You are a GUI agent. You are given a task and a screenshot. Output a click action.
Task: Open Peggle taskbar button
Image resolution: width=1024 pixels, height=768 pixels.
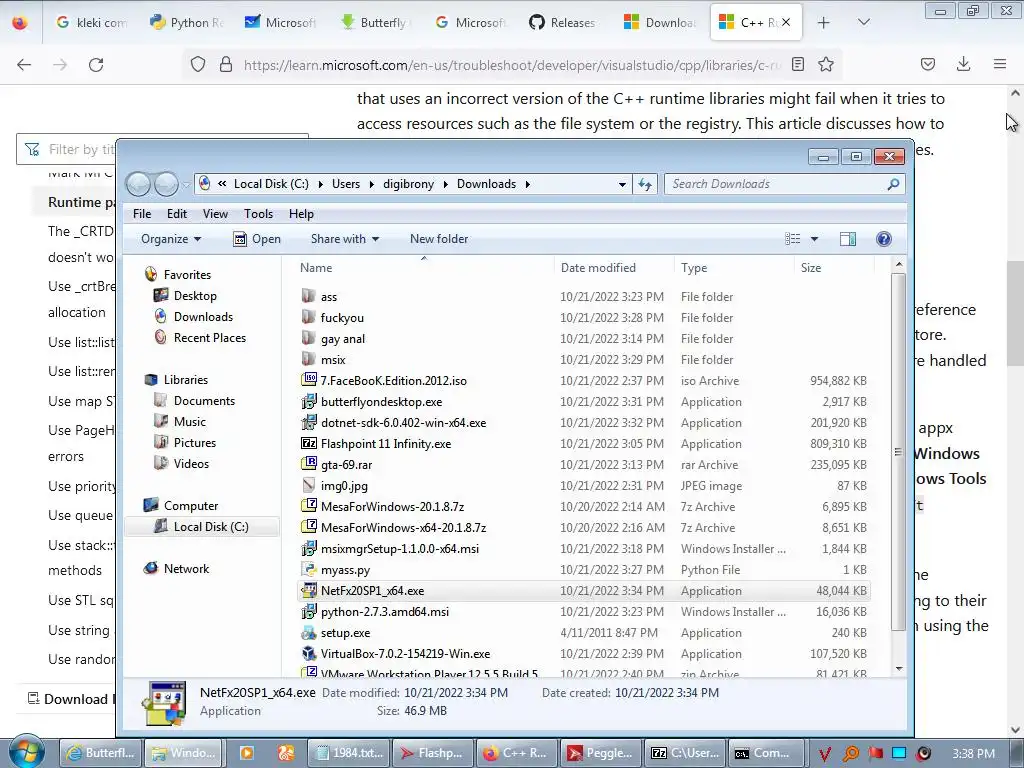click(x=601, y=753)
